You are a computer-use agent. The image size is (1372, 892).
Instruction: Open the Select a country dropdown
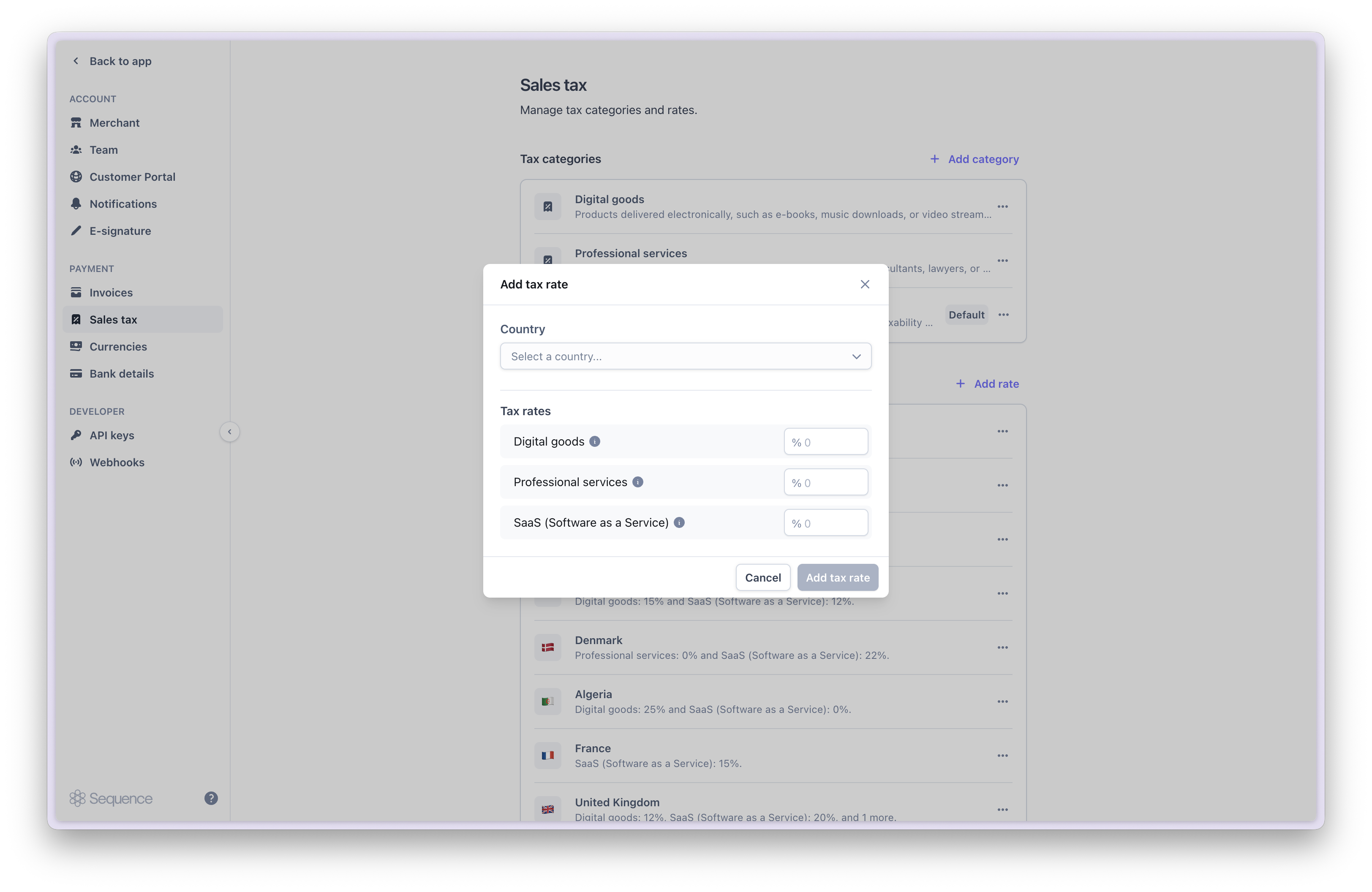[x=686, y=356]
